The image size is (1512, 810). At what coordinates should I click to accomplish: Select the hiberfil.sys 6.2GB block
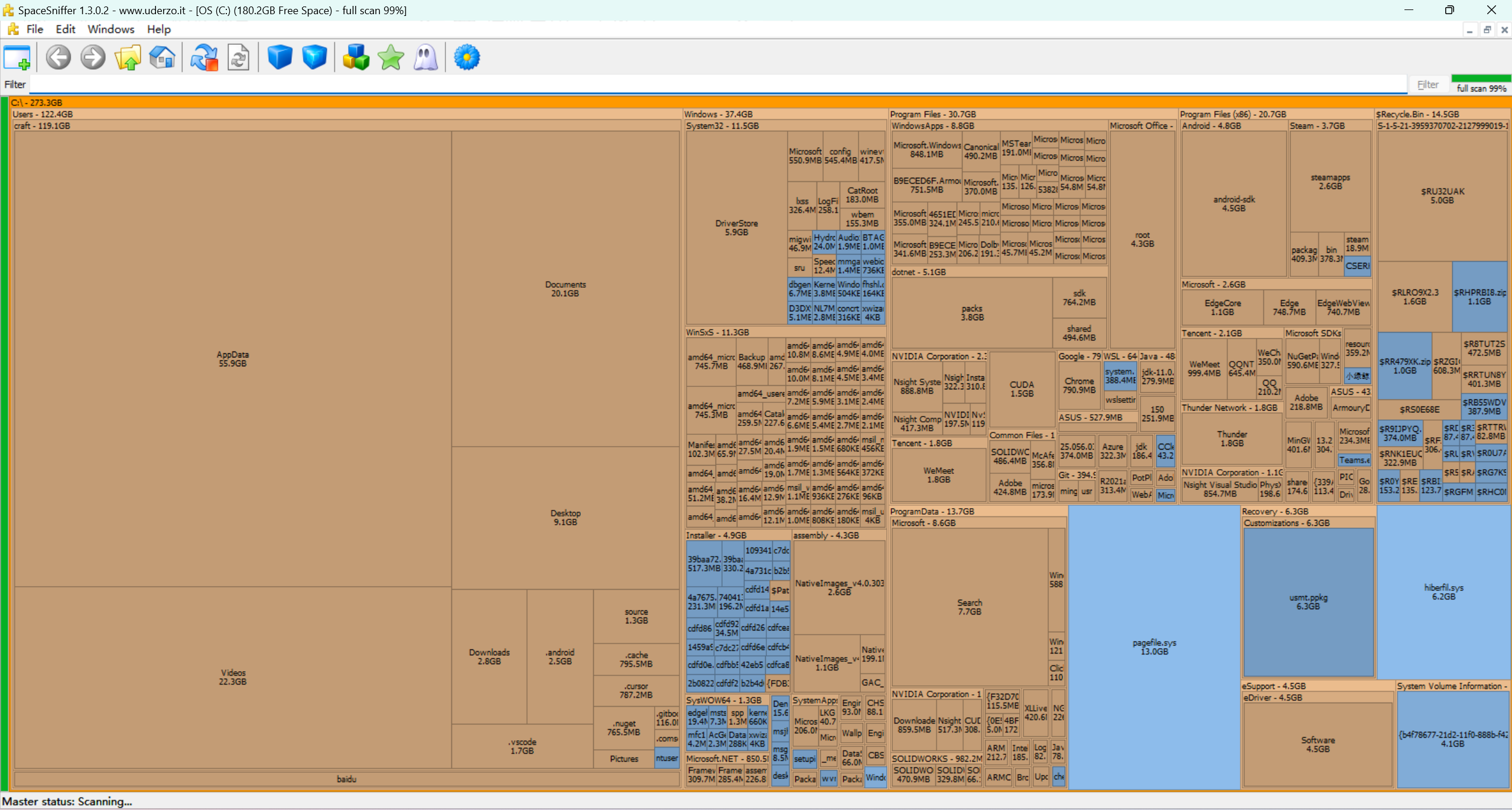click(1443, 592)
